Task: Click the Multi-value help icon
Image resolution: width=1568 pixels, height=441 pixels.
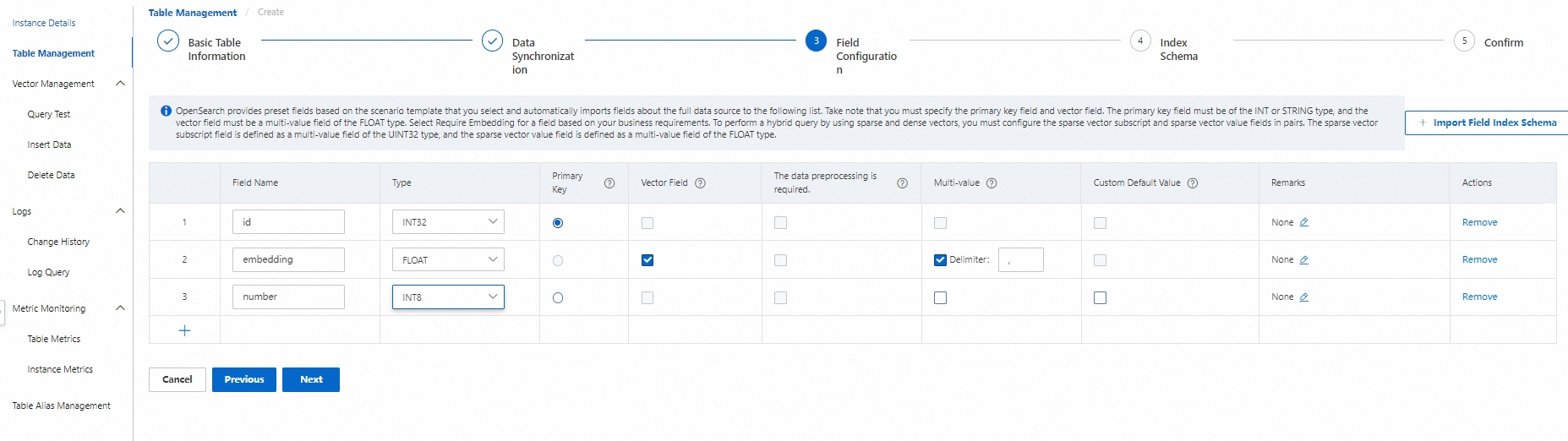Action: [992, 183]
